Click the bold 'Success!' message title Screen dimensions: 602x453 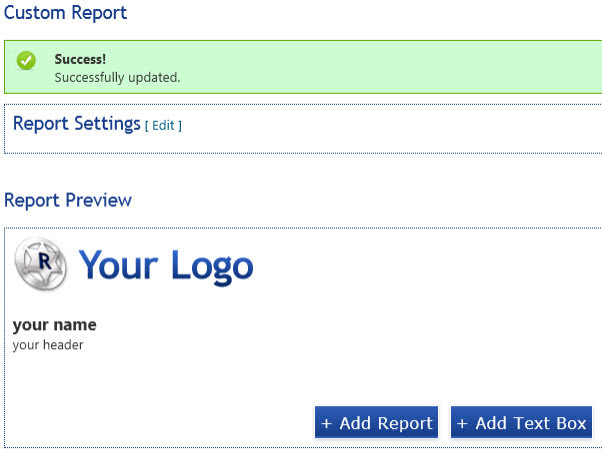80,60
